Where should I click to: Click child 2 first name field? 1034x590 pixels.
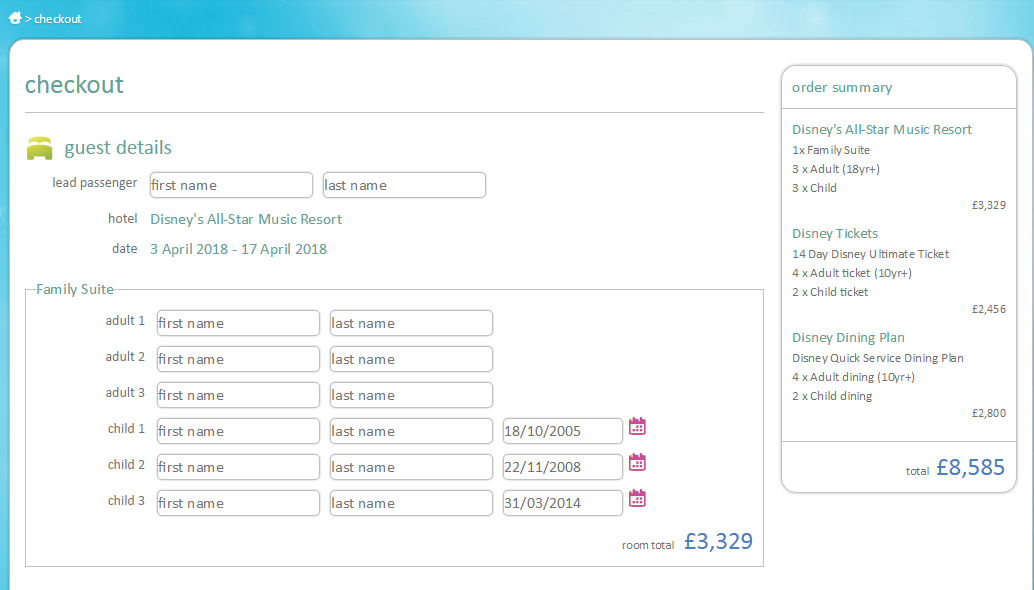[238, 467]
